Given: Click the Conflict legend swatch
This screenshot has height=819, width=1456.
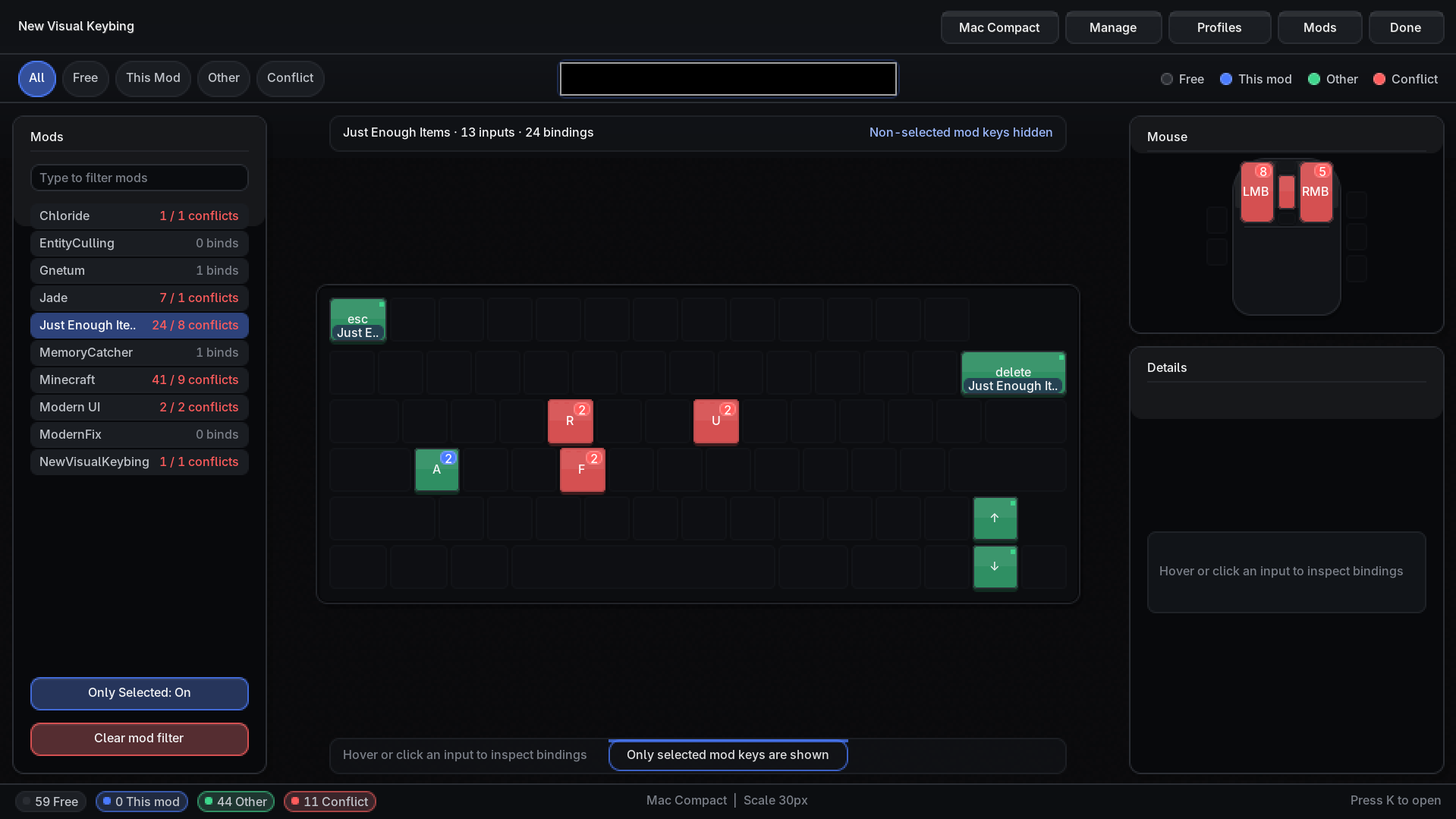Looking at the screenshot, I should (x=1379, y=79).
